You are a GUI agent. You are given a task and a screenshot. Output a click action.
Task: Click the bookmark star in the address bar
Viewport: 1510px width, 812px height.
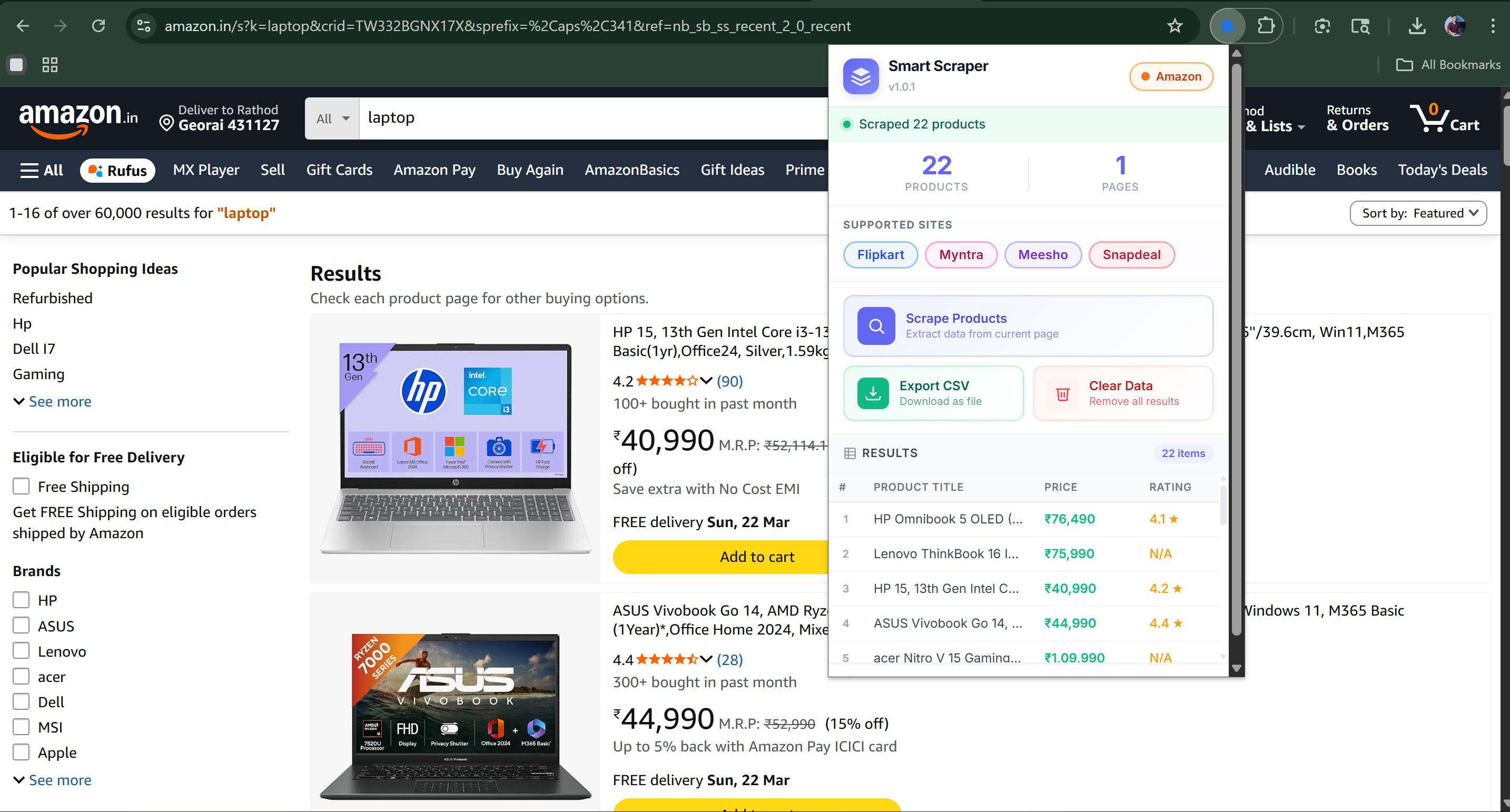(1175, 26)
